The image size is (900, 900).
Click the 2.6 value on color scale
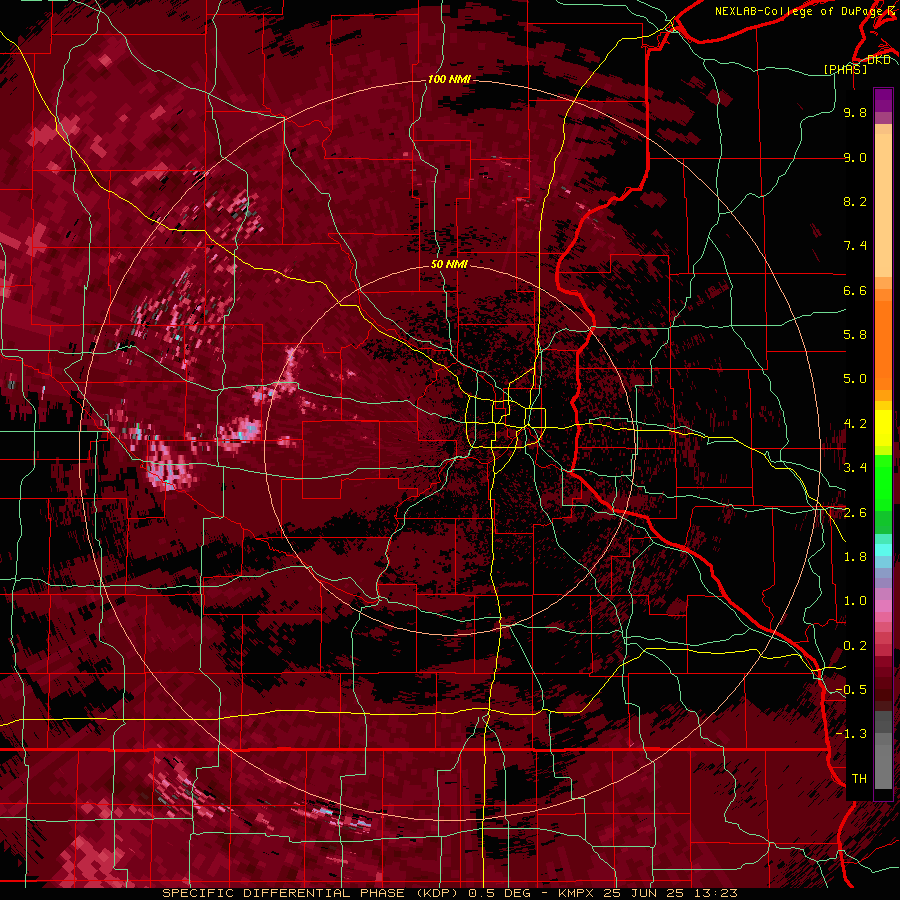click(x=855, y=513)
